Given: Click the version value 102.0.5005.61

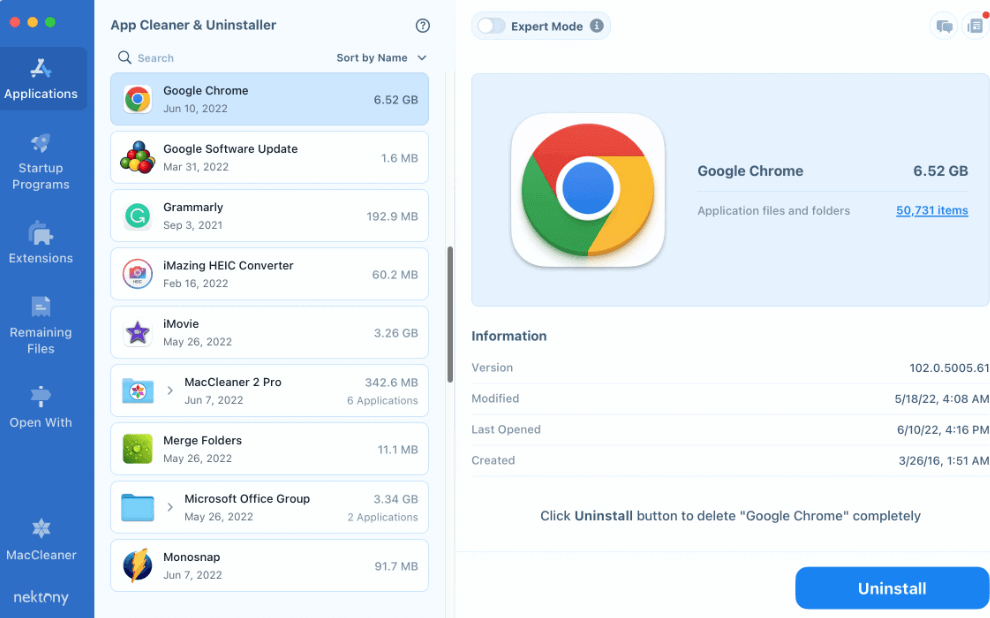Looking at the screenshot, I should point(949,368).
